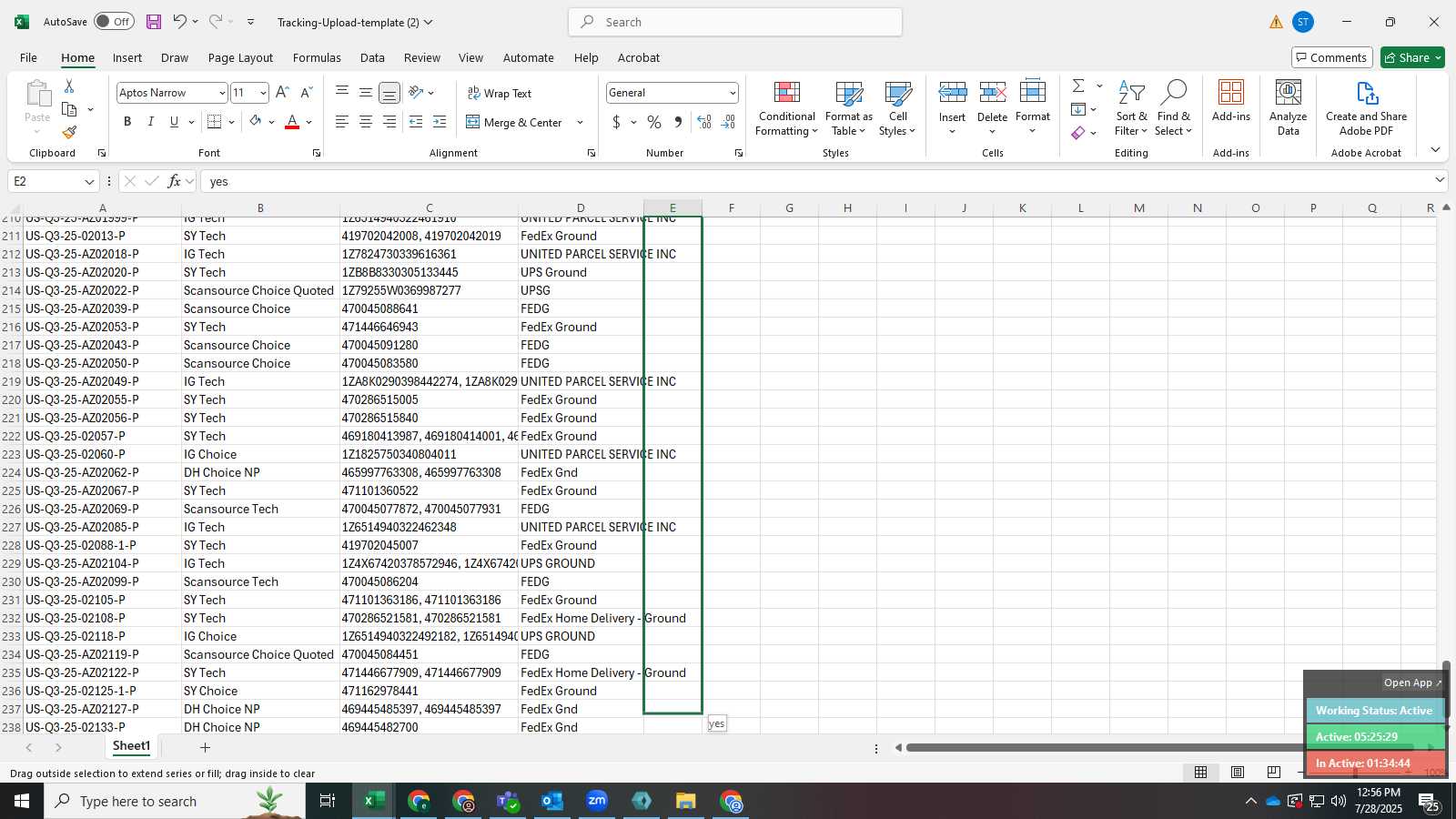Image resolution: width=1456 pixels, height=819 pixels.
Task: Open the General number format dropdown
Action: 732,93
